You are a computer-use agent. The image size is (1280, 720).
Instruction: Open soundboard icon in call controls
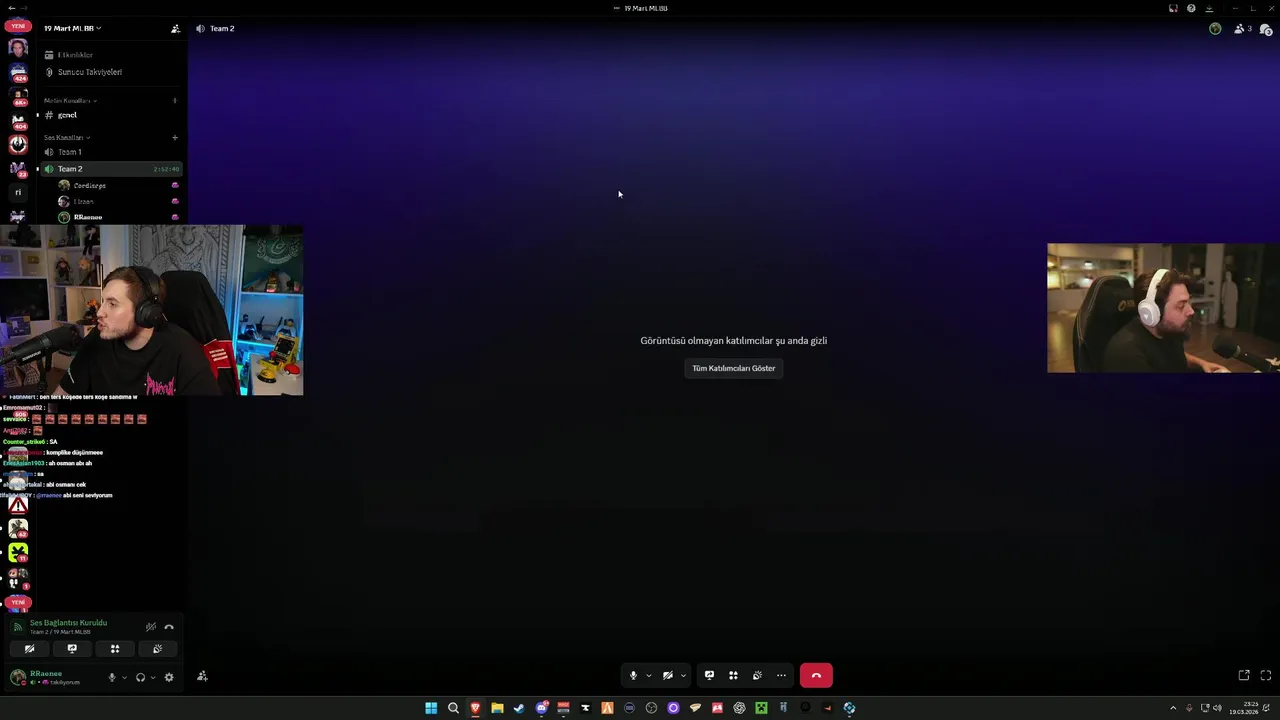point(757,676)
